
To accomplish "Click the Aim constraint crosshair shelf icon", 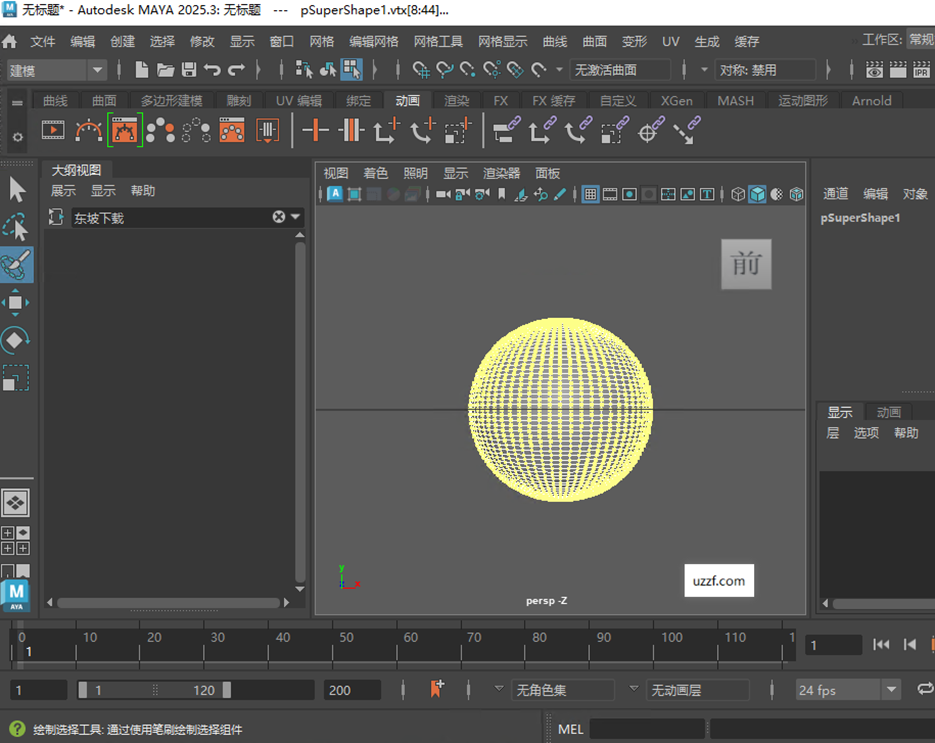I will (650, 130).
